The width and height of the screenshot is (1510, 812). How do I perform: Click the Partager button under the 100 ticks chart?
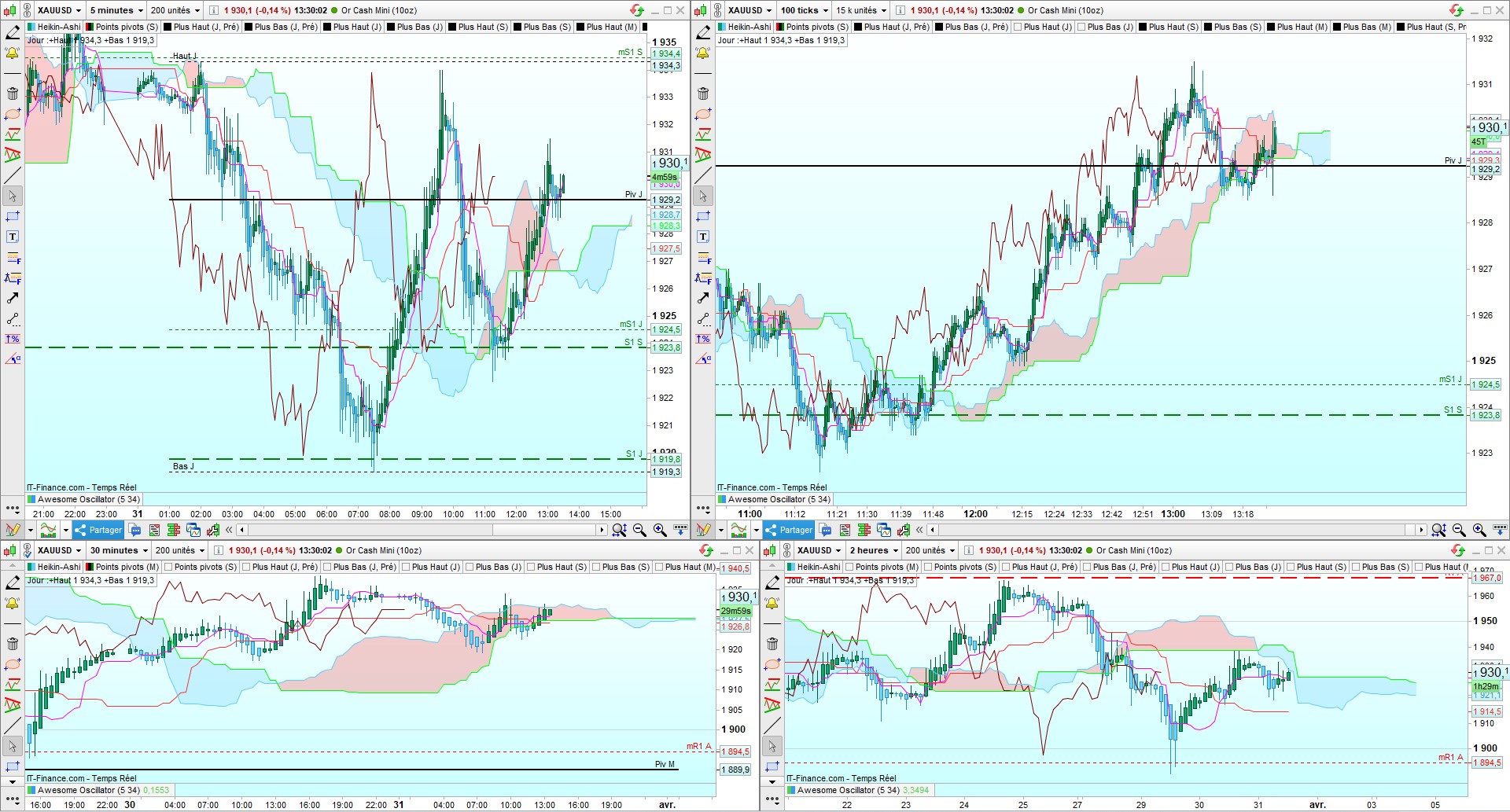coord(790,530)
